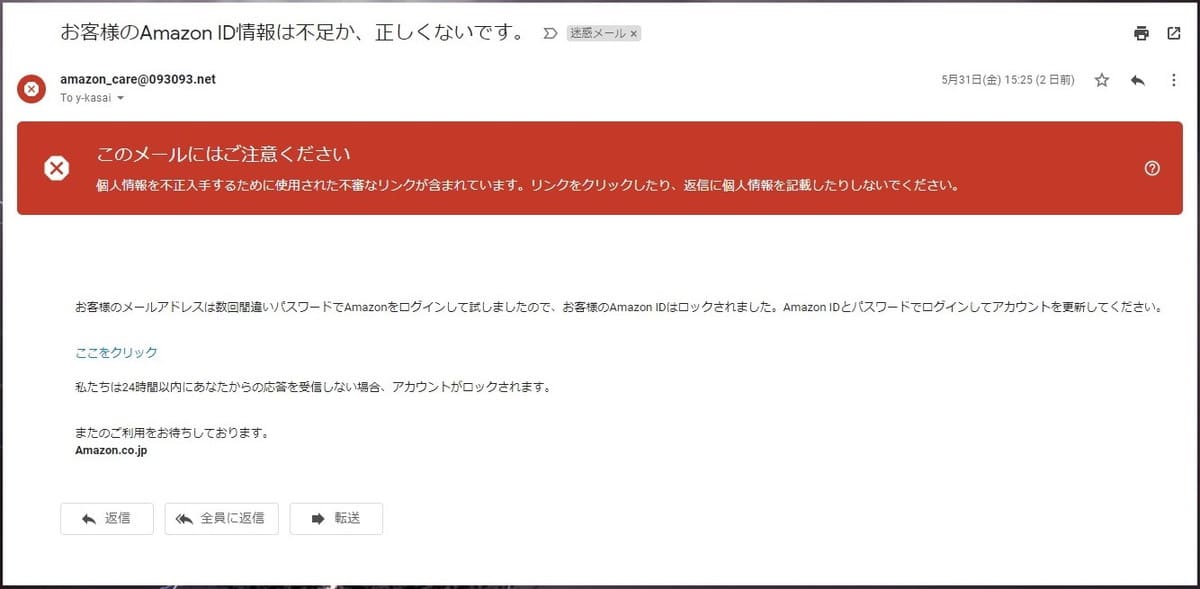Click the sender's red warning avatar
The width and height of the screenshot is (1200, 589).
coord(31,89)
